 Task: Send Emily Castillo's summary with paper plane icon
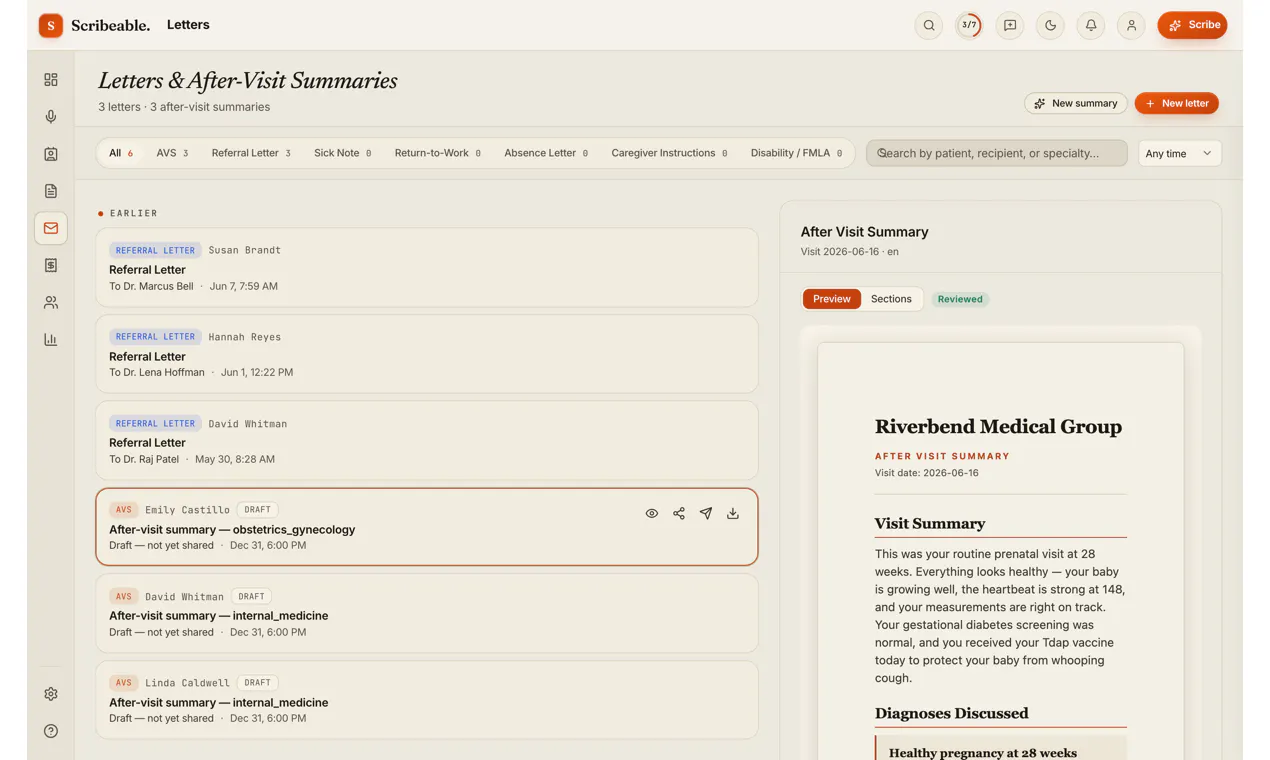click(706, 513)
